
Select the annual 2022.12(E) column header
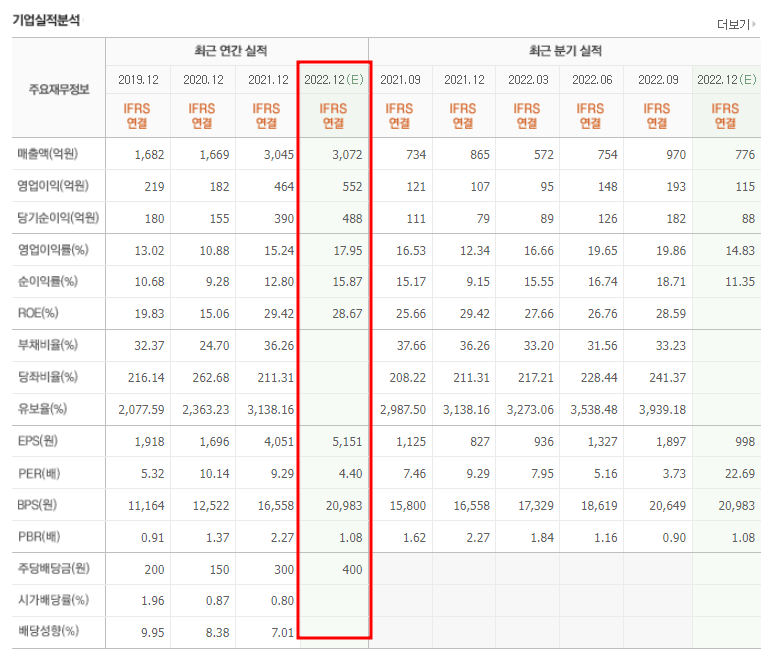click(x=334, y=80)
